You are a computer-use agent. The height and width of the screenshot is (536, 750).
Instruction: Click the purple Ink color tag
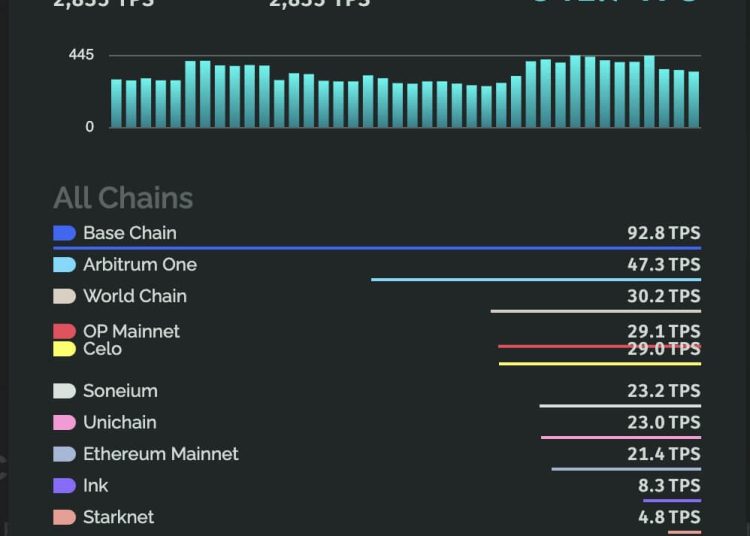tap(64, 486)
